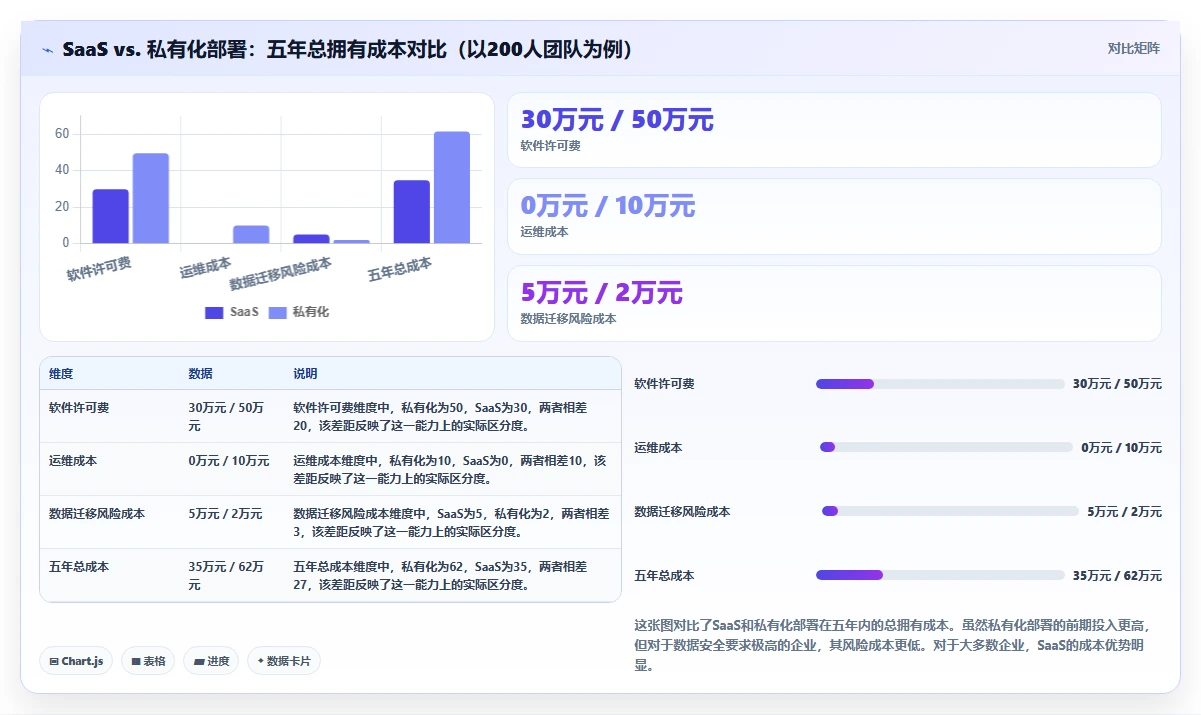
Task: Click the Chart.js tag chip
Action: (76, 661)
